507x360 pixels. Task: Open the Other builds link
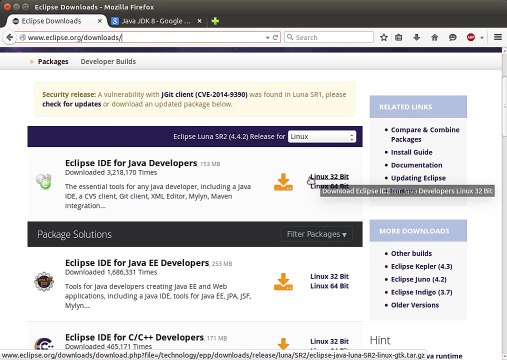pos(411,253)
